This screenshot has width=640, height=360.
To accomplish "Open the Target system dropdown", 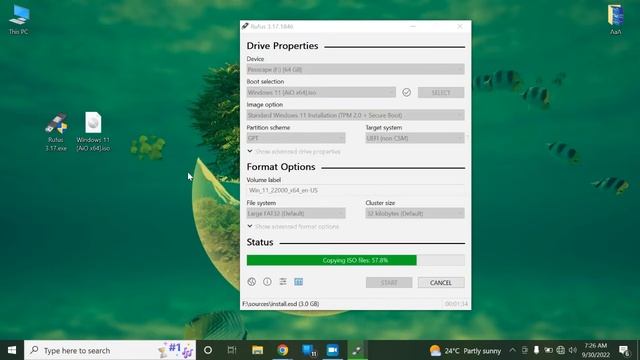I will click(x=415, y=138).
